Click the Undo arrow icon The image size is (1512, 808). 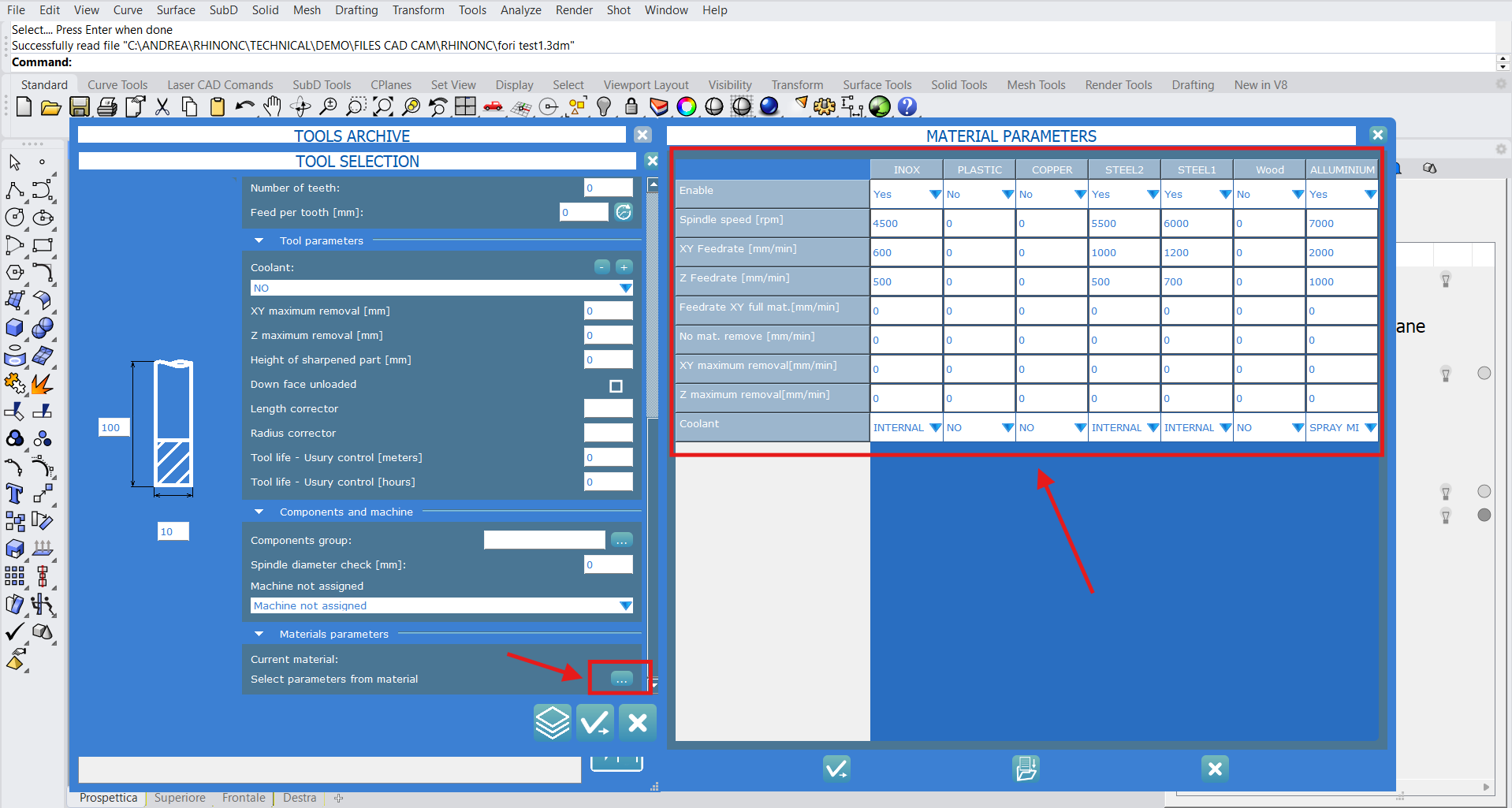pyautogui.click(x=244, y=106)
